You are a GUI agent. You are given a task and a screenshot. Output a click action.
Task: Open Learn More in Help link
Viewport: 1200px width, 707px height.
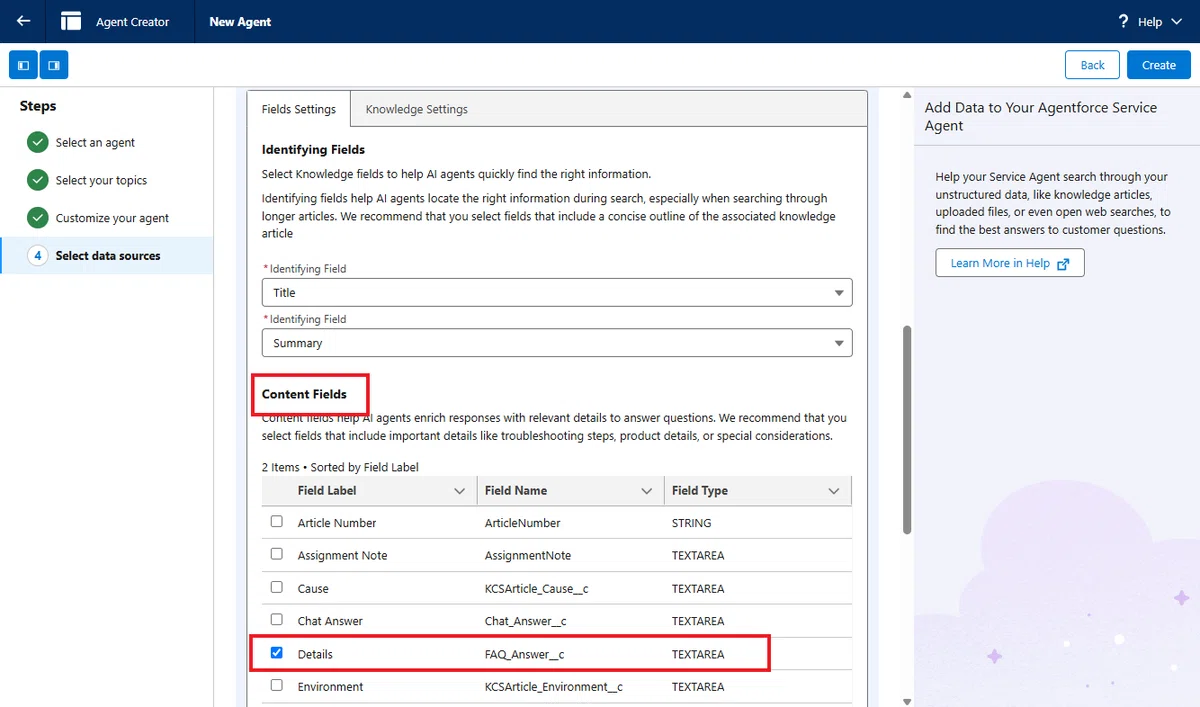(1010, 263)
